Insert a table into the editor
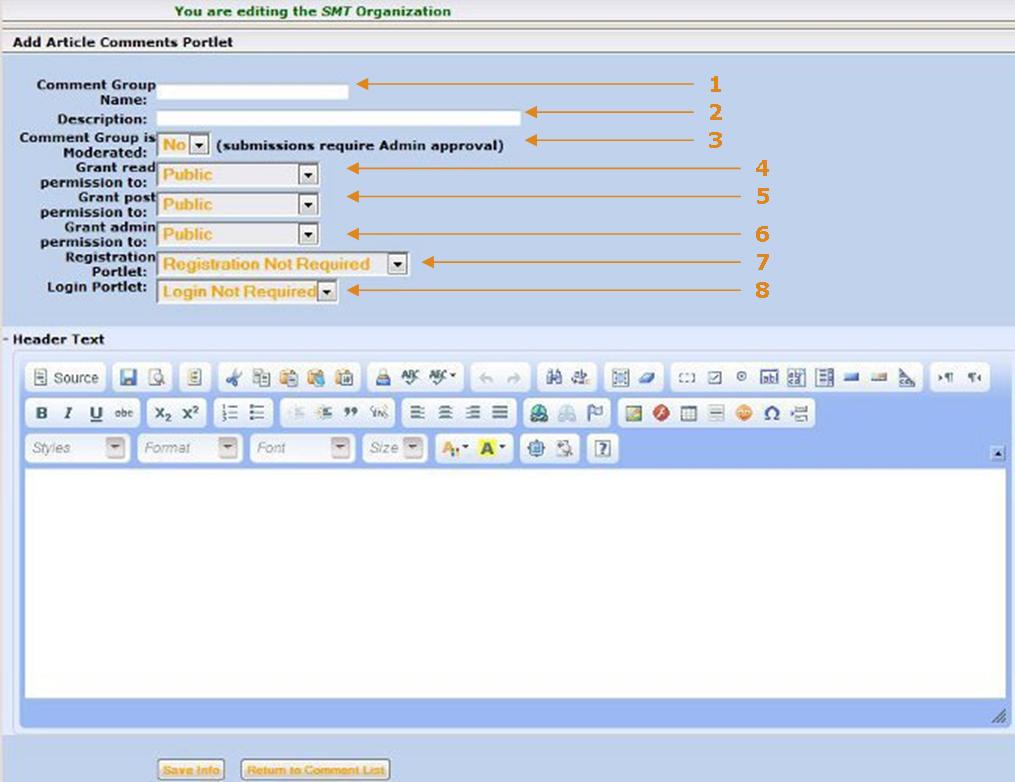Screen dimensions: 1015x782 (689, 413)
